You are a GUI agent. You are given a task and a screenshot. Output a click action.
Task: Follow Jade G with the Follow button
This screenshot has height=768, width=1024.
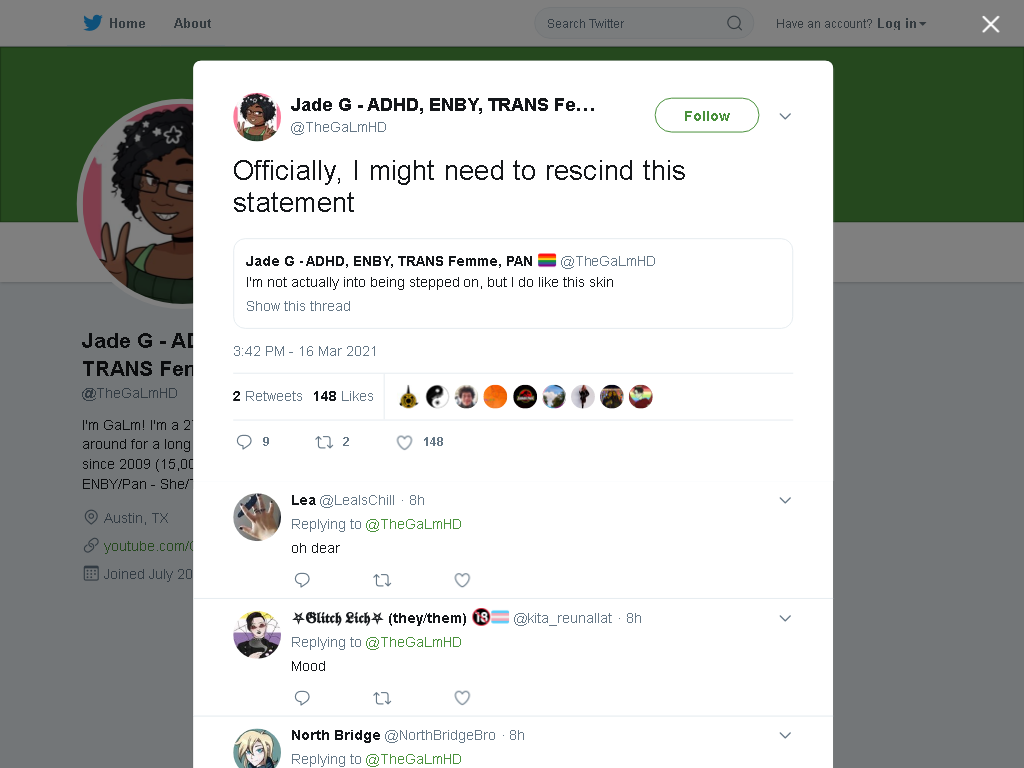707,116
